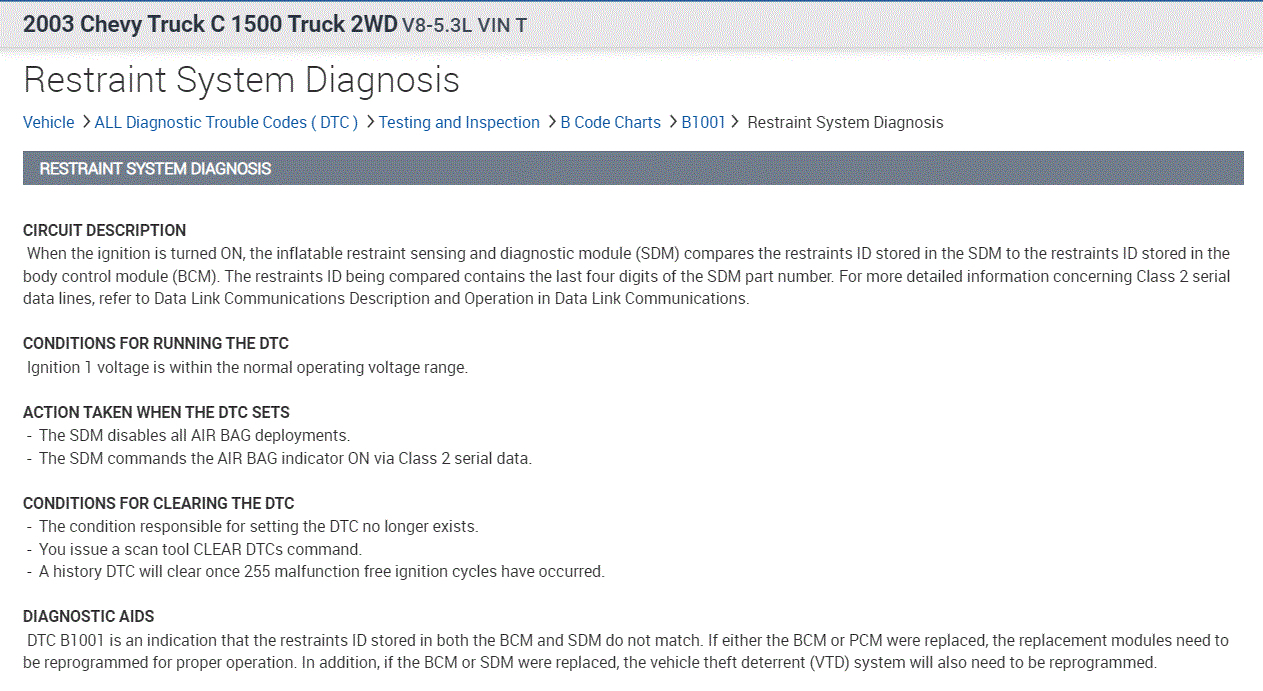Click the Vehicle breadcrumb link

tap(48, 122)
